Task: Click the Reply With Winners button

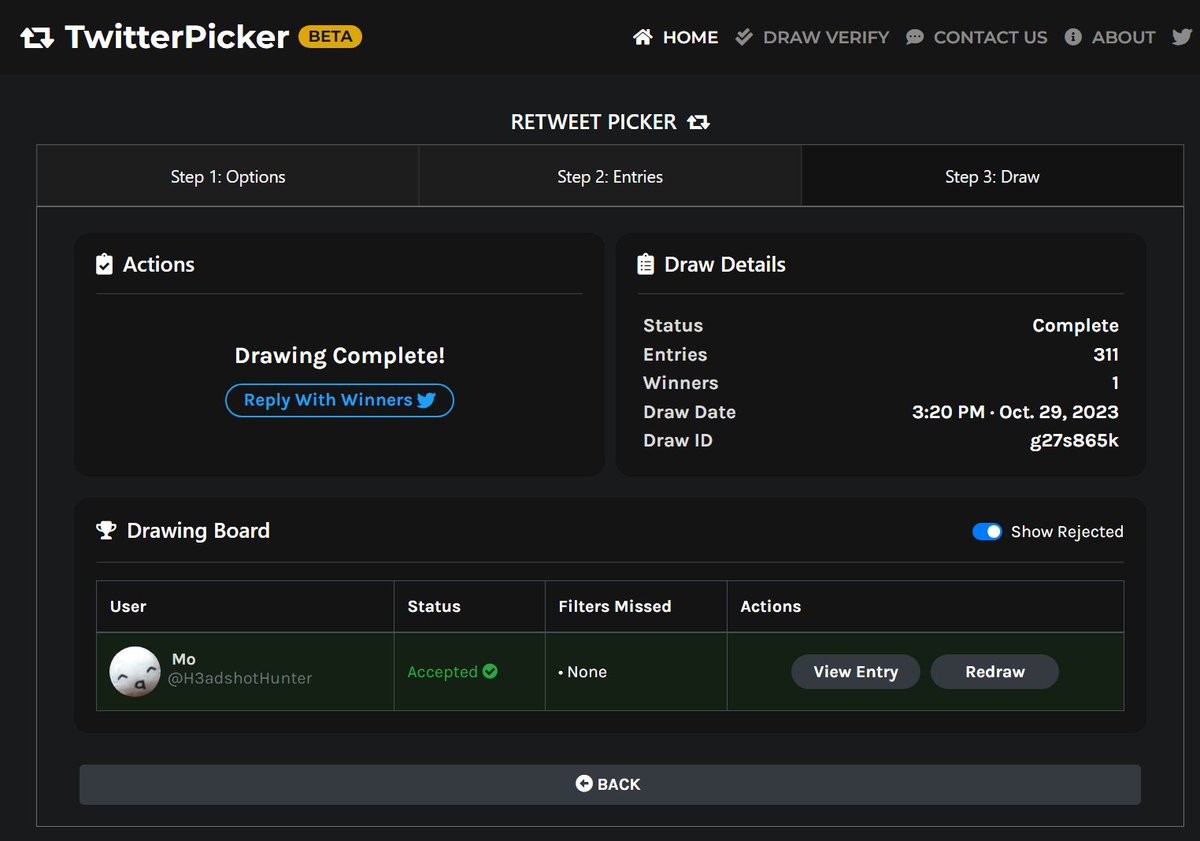Action: tap(339, 400)
